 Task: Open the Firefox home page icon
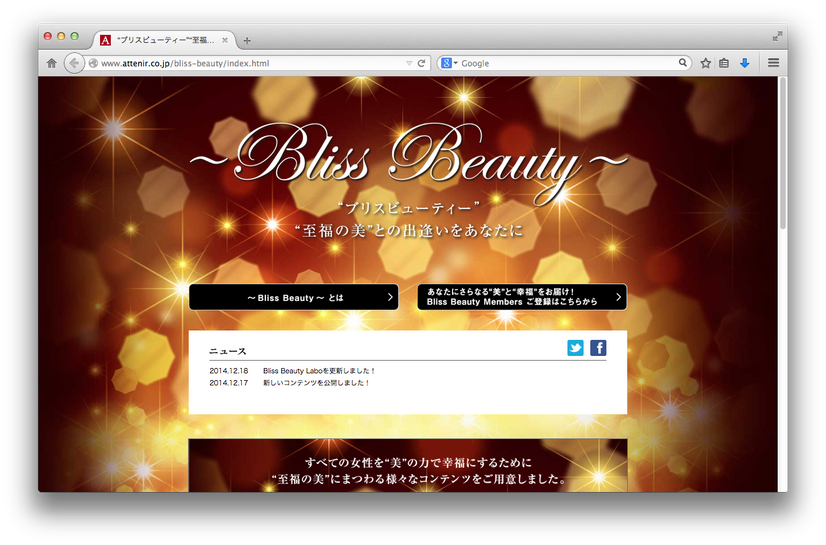click(52, 63)
